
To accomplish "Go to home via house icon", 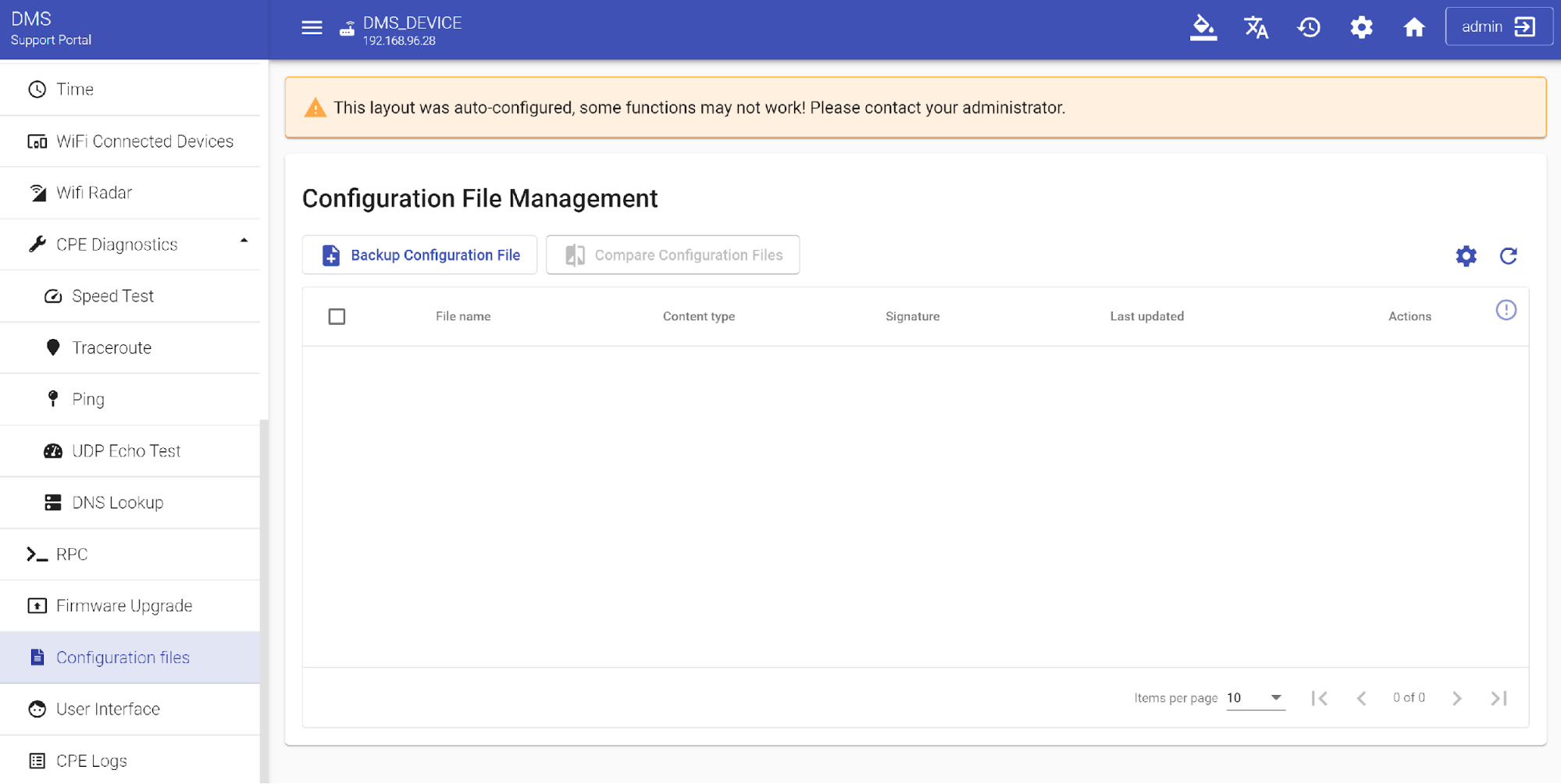I will [1413, 27].
